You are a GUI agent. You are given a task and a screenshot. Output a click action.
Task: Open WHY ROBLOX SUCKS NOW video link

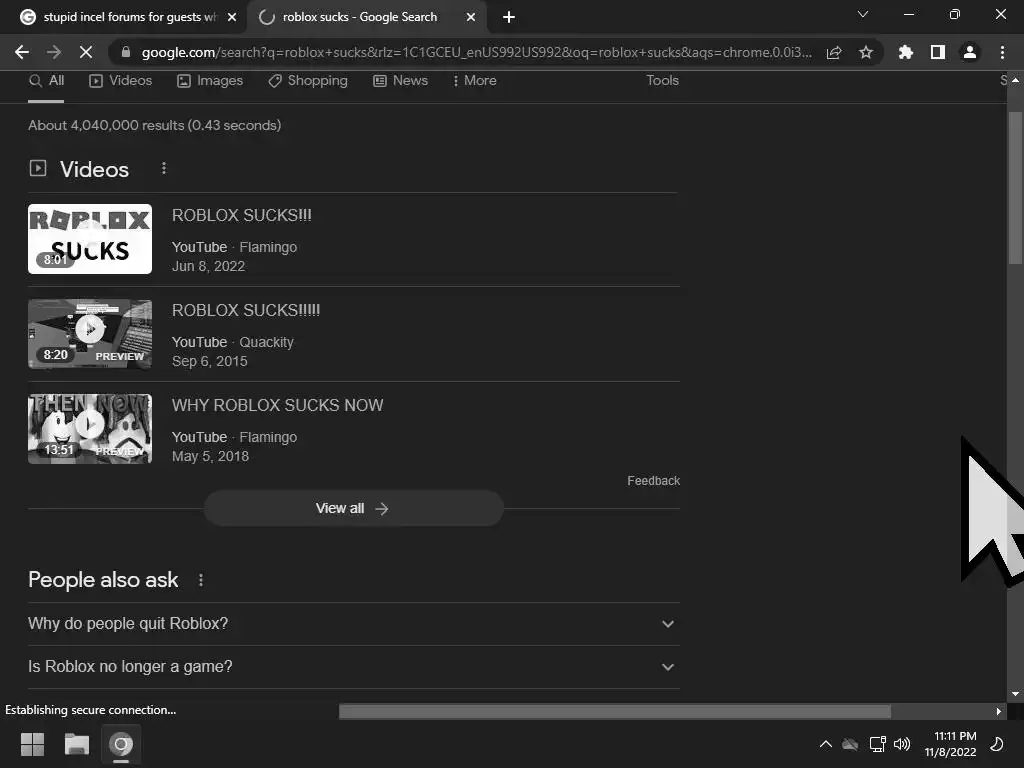(x=278, y=405)
